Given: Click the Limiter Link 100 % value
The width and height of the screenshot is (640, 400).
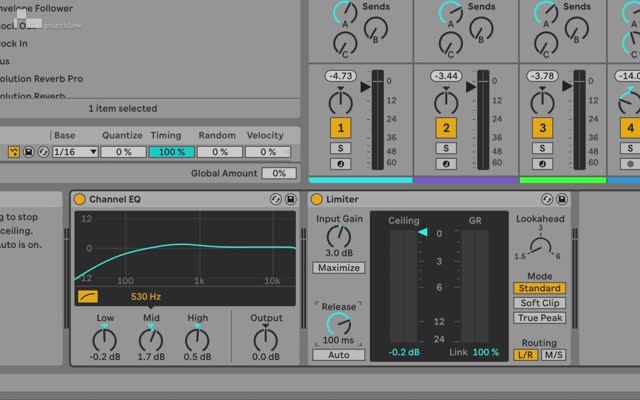Looking at the screenshot, I should tap(486, 352).
